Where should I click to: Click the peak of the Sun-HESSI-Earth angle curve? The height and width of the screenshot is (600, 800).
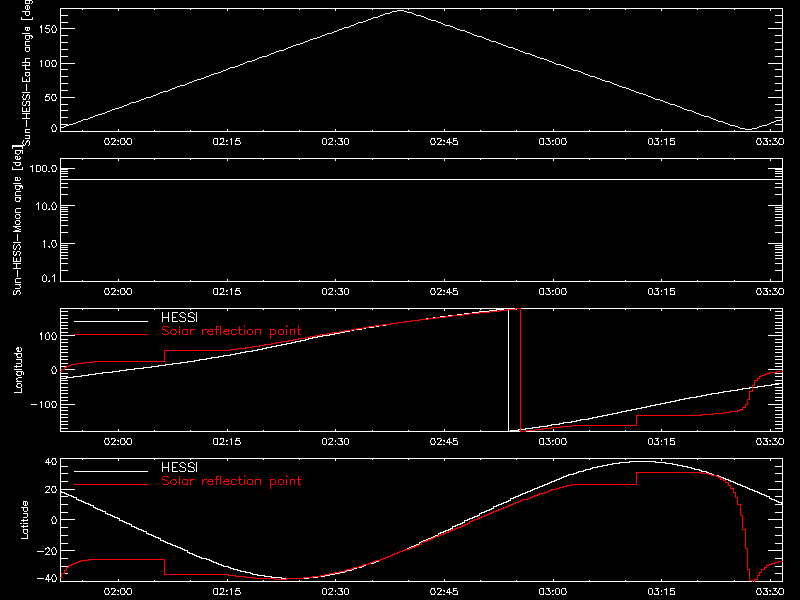pyautogui.click(x=401, y=10)
